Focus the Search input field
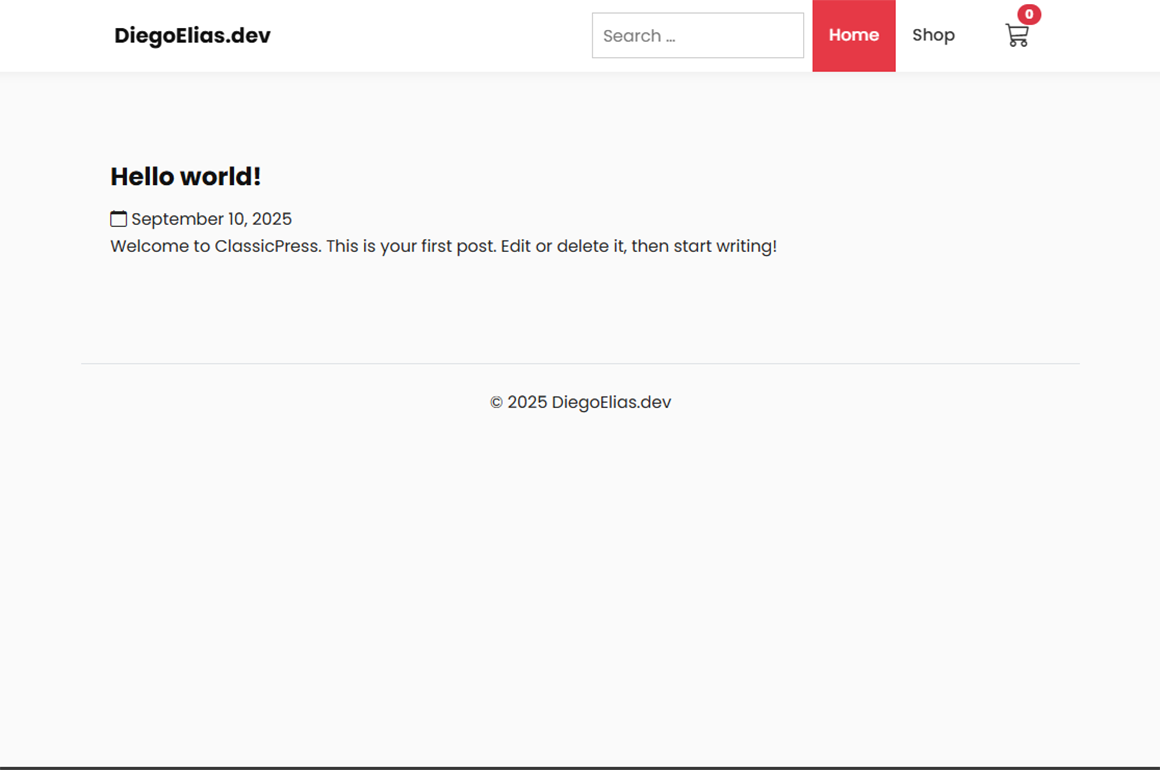This screenshot has height=770, width=1160. click(x=697, y=36)
